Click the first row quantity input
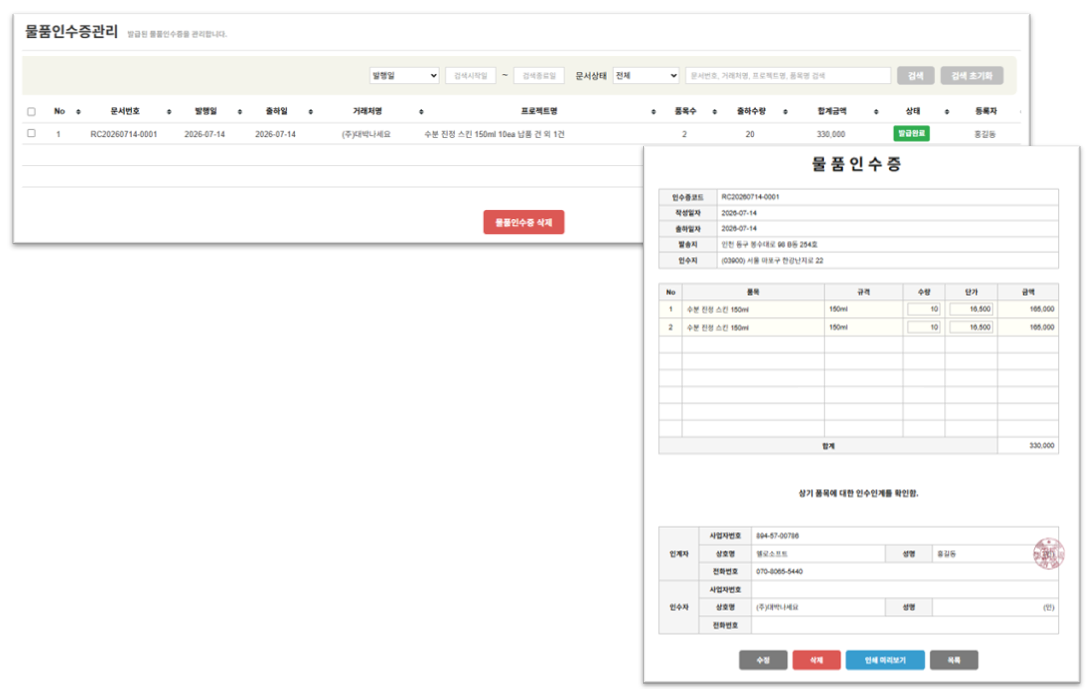1092x689 pixels. pos(923,309)
